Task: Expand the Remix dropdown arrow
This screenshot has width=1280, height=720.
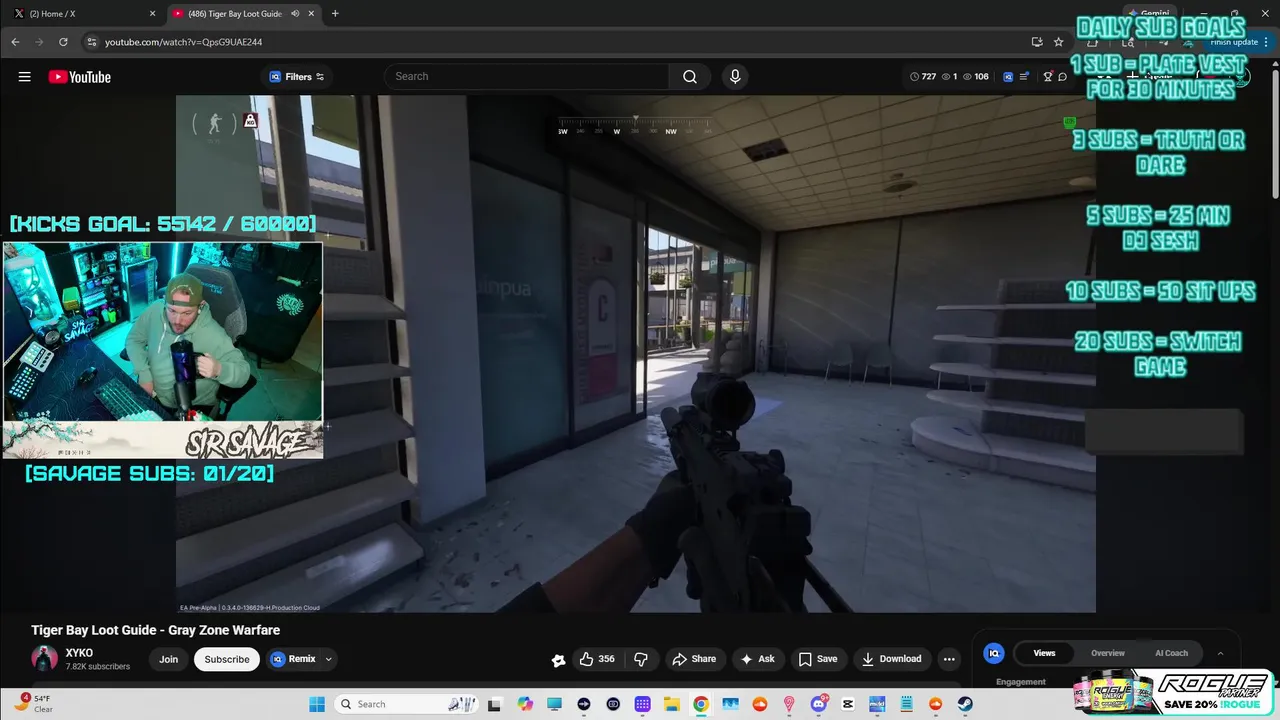Action: tap(328, 659)
